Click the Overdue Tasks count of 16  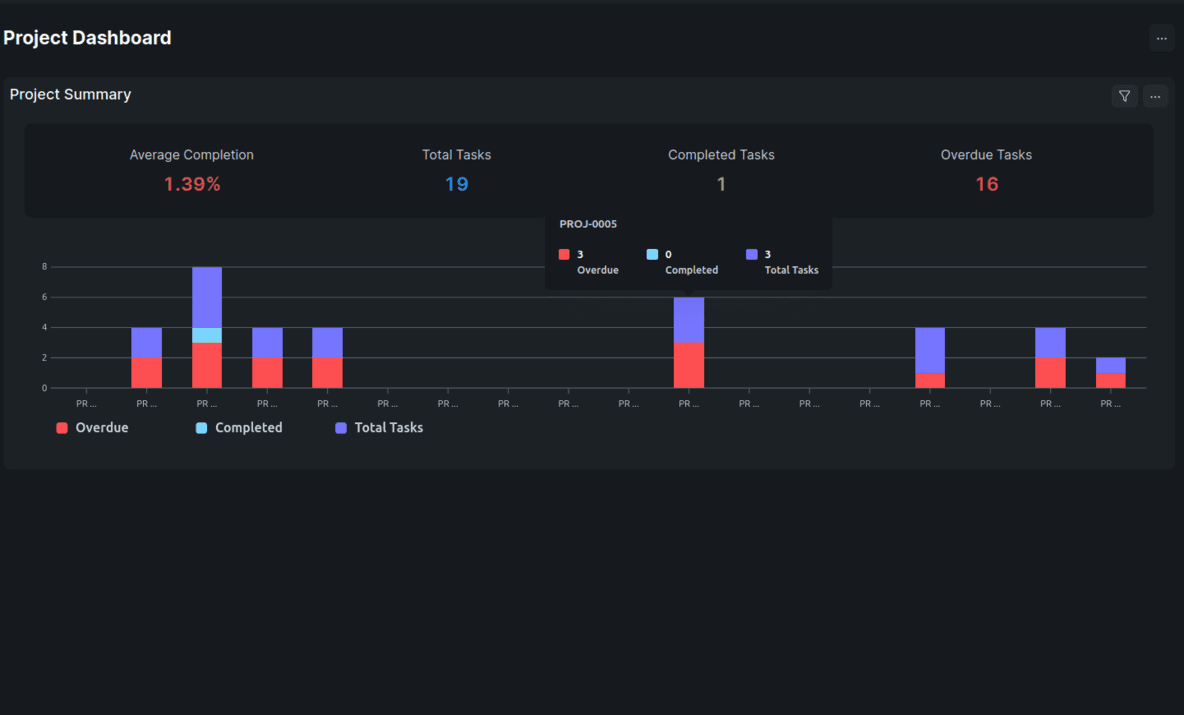(986, 184)
